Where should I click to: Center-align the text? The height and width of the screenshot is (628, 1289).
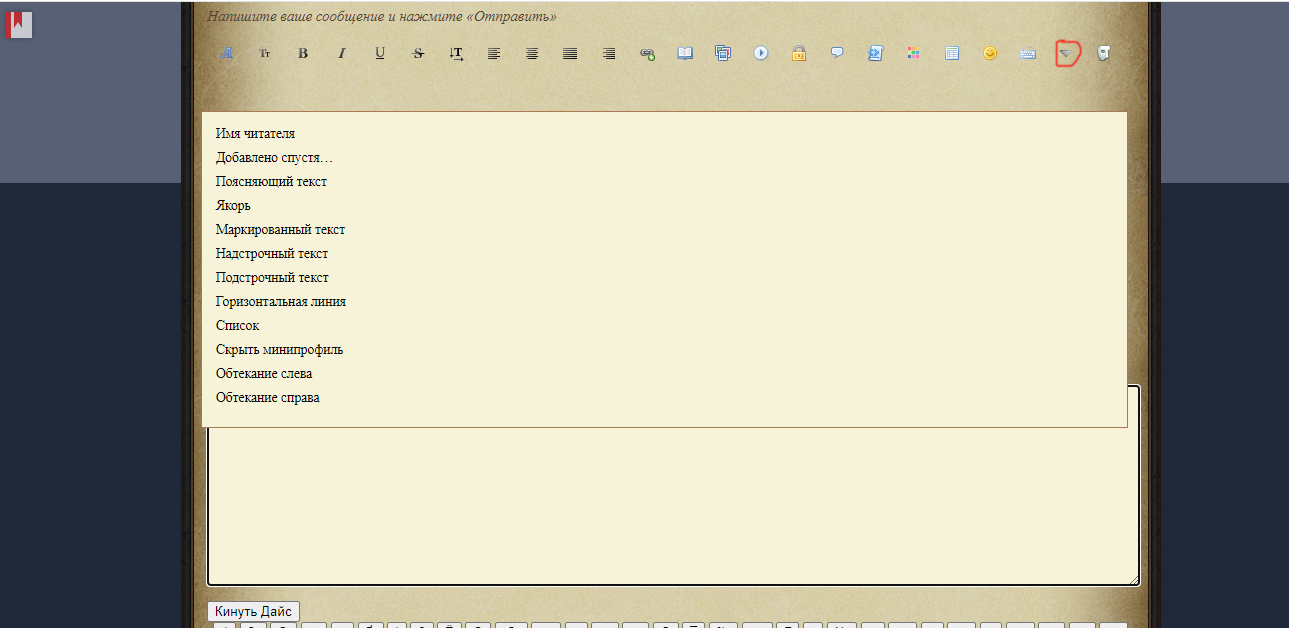click(x=532, y=54)
